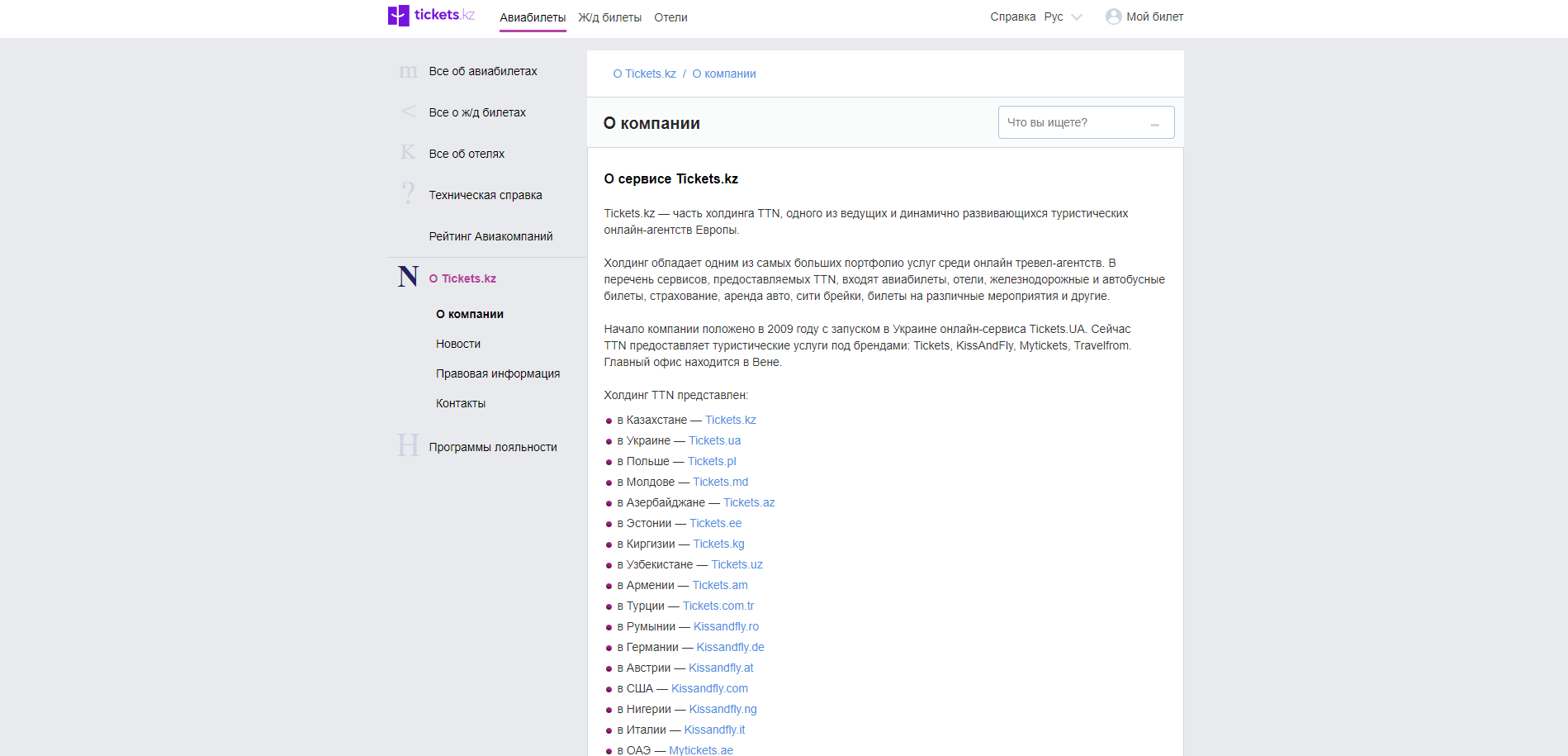The image size is (1568, 756).
Task: Click the text Холдинг TTN представлен:
Action: [x=676, y=395]
